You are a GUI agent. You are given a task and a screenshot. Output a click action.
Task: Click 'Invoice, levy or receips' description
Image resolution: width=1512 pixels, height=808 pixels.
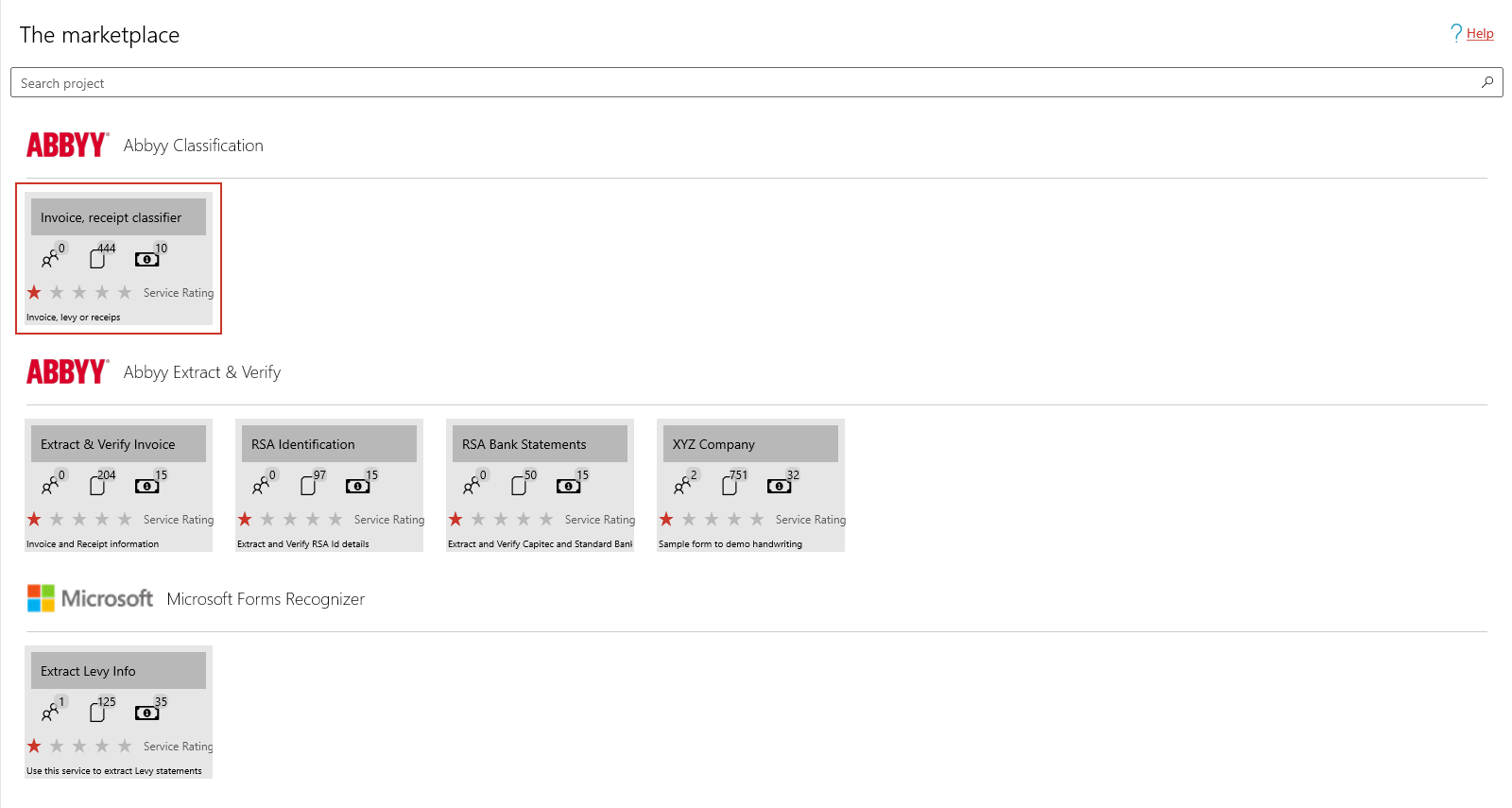[x=74, y=318]
